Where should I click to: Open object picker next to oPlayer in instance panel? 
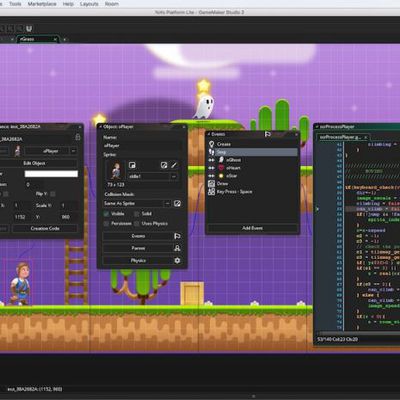tap(73, 151)
